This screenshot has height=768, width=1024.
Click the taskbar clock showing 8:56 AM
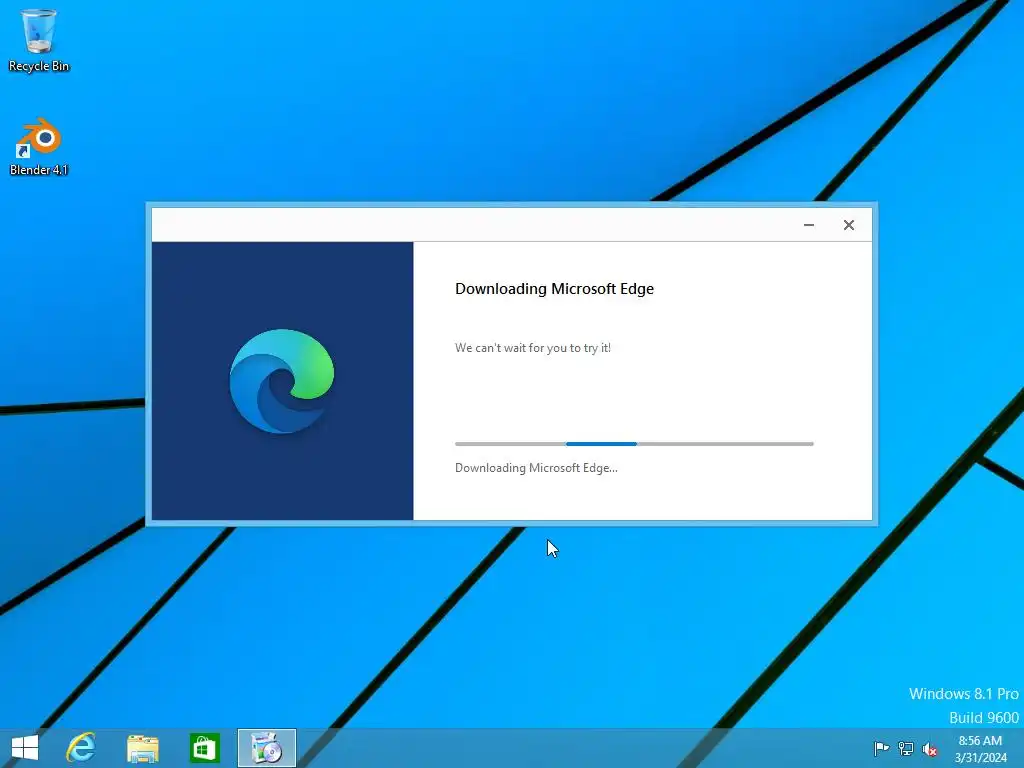[980, 748]
